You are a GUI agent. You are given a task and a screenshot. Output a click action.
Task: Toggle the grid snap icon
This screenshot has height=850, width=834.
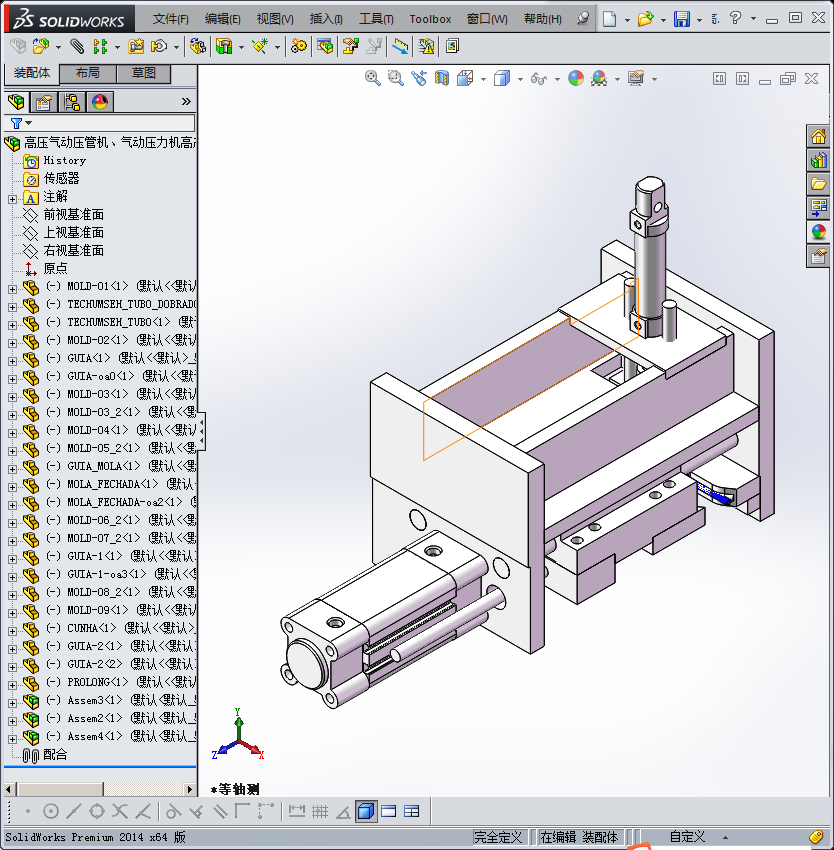point(319,811)
